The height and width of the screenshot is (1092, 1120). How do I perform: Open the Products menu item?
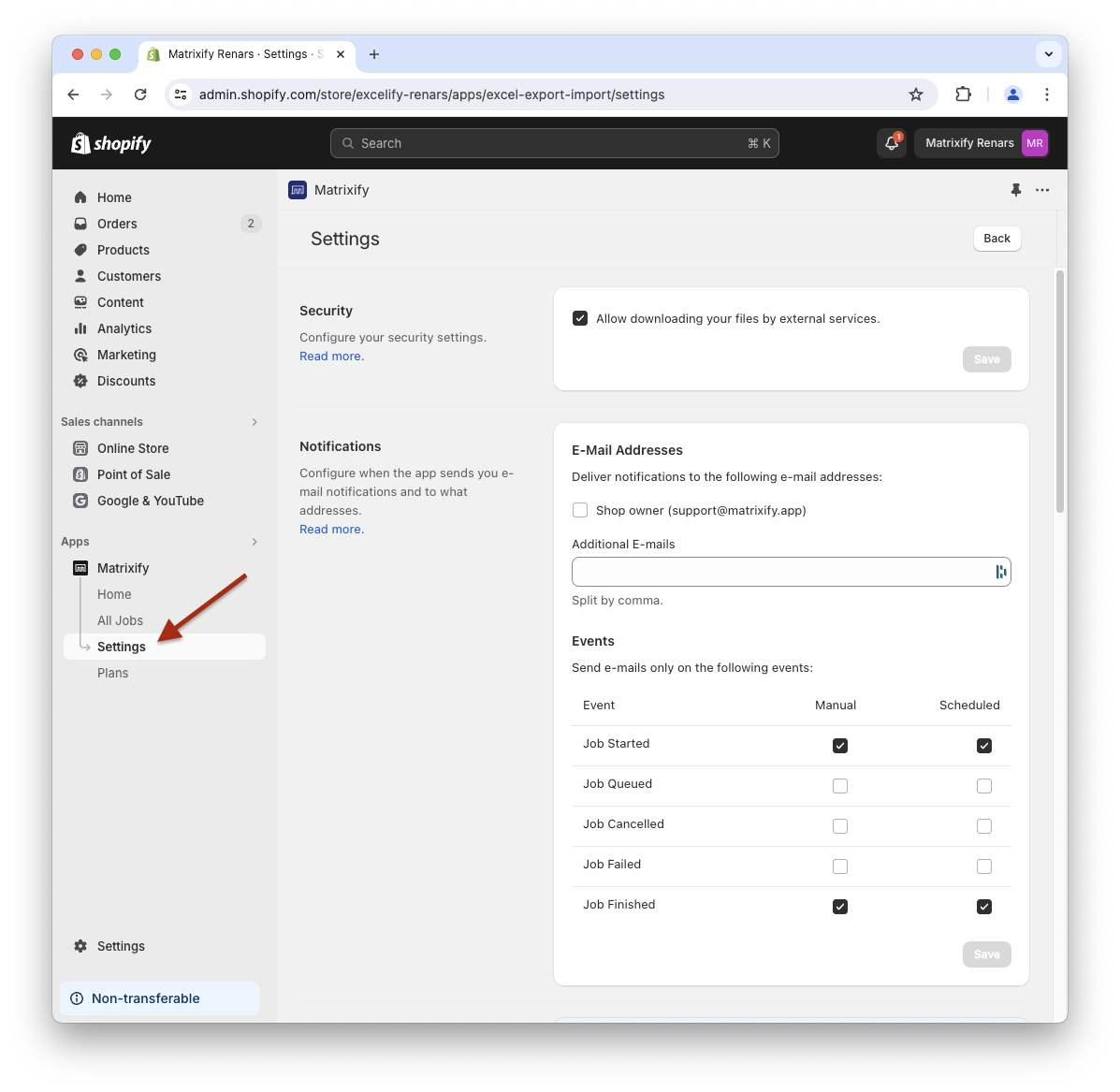click(x=123, y=250)
